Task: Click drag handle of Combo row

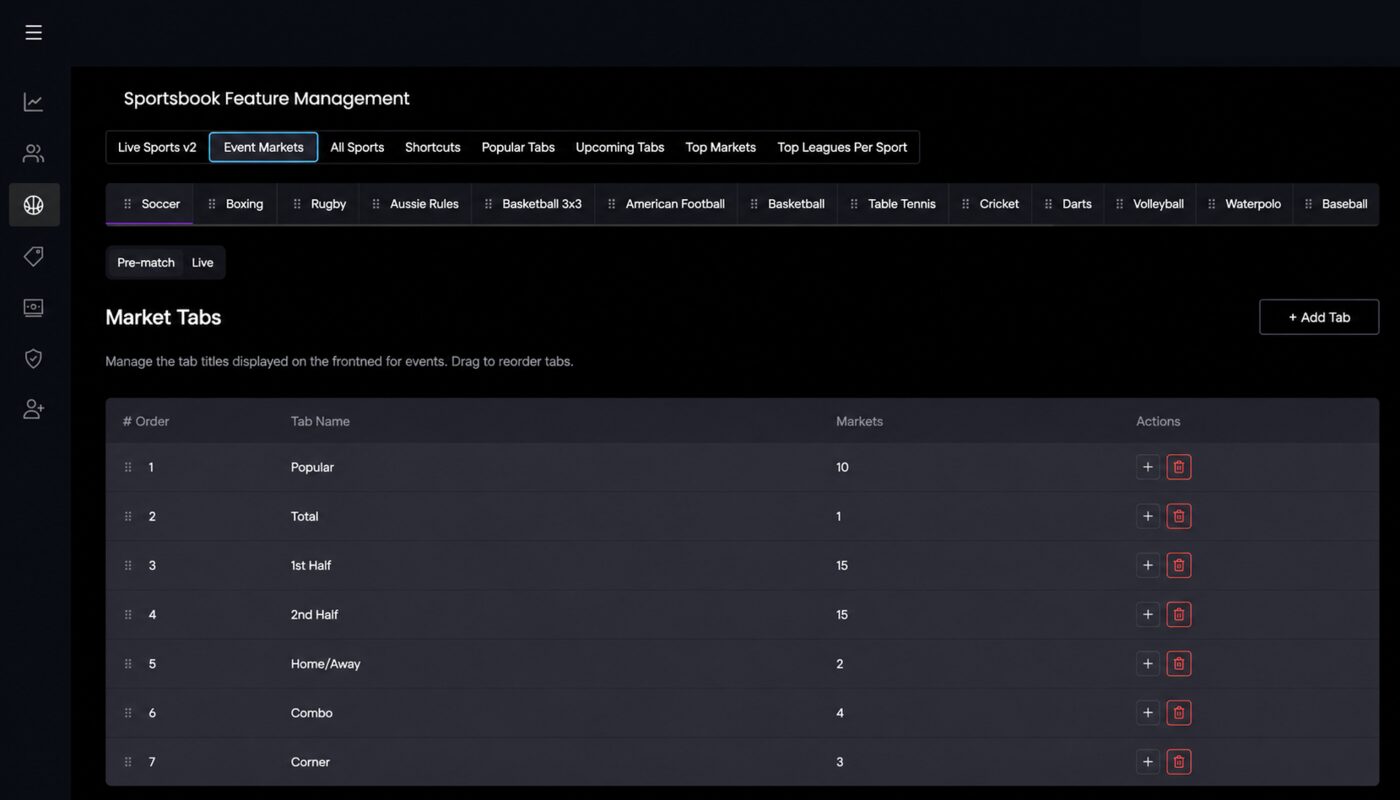Action: pos(128,713)
